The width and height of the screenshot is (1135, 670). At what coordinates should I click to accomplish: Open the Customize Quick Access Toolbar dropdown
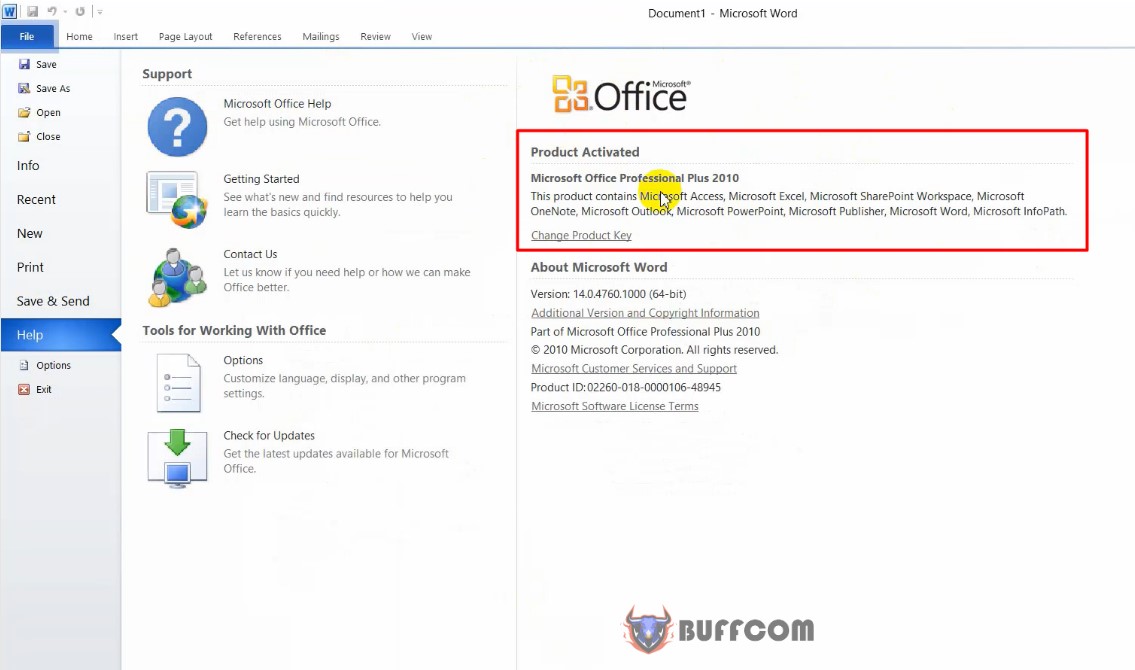pyautogui.click(x=101, y=12)
